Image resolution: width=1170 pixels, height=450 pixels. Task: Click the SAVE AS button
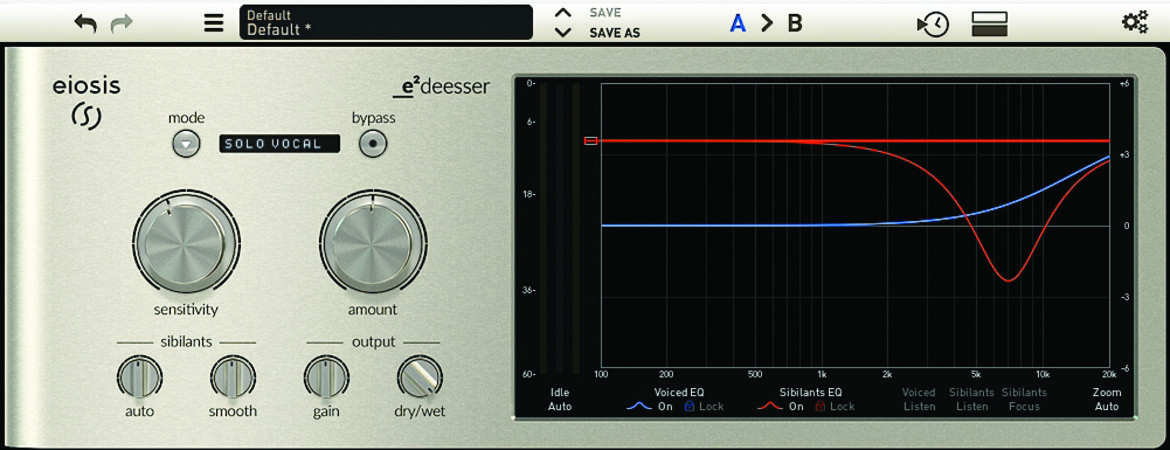pos(615,33)
